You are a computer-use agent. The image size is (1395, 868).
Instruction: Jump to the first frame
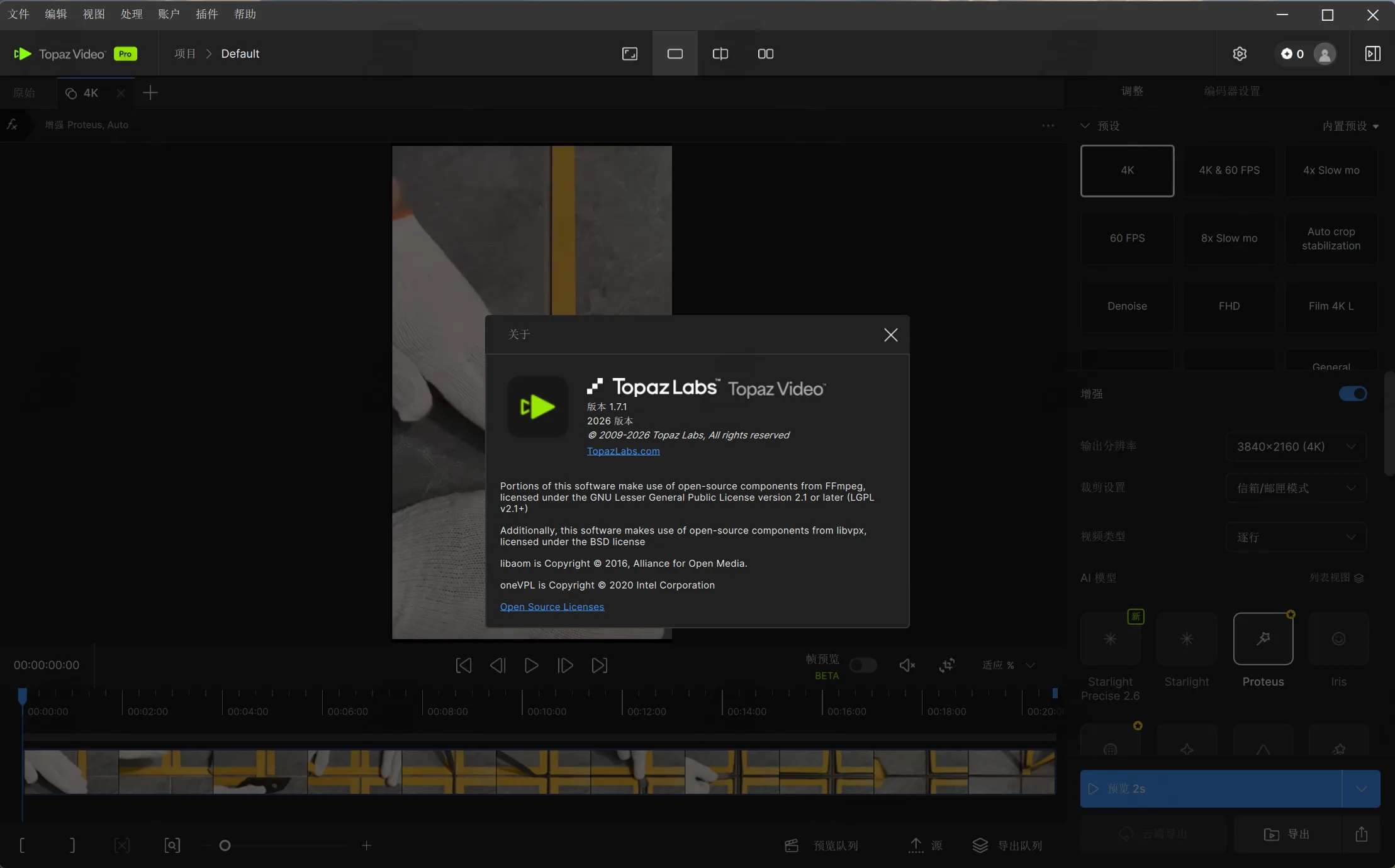pyautogui.click(x=463, y=665)
